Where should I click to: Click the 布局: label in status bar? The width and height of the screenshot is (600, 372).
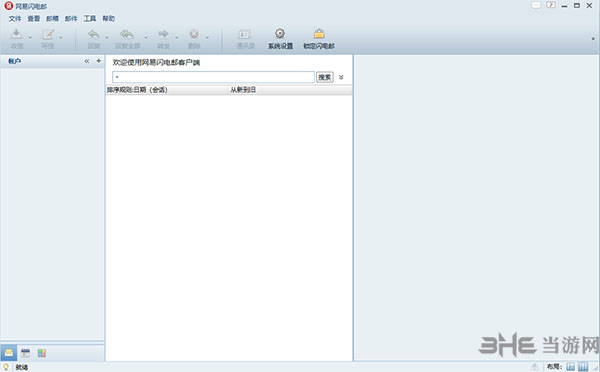pyautogui.click(x=554, y=367)
